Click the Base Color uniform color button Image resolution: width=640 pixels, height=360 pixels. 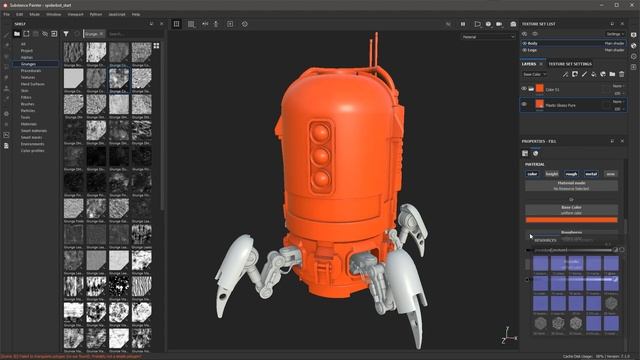click(x=571, y=210)
